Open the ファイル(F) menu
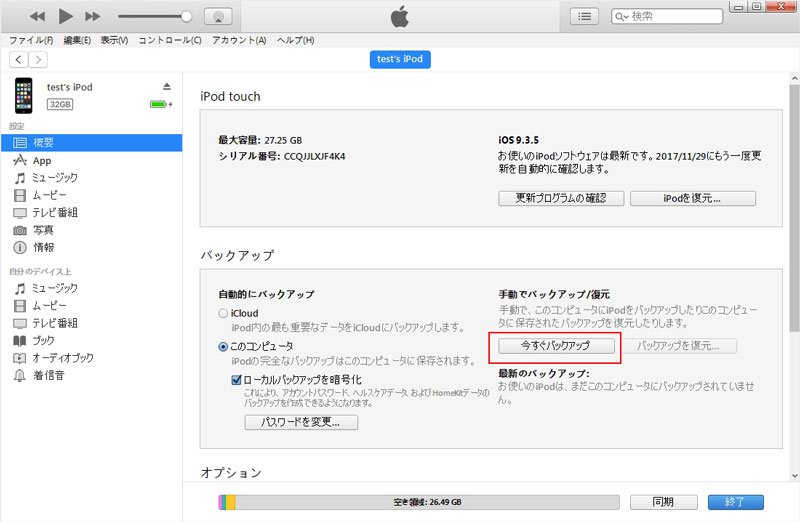This screenshot has height=522, width=800. (x=31, y=40)
